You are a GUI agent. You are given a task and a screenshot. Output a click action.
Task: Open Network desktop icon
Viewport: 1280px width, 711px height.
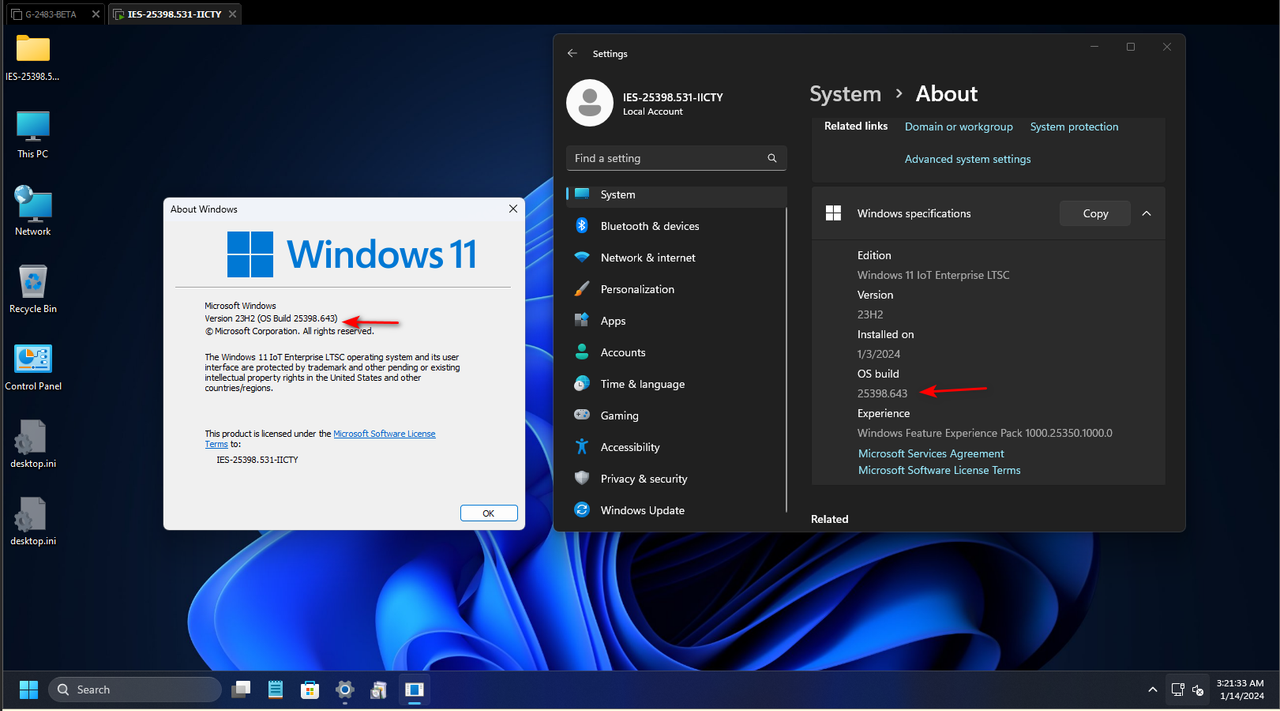click(x=33, y=211)
